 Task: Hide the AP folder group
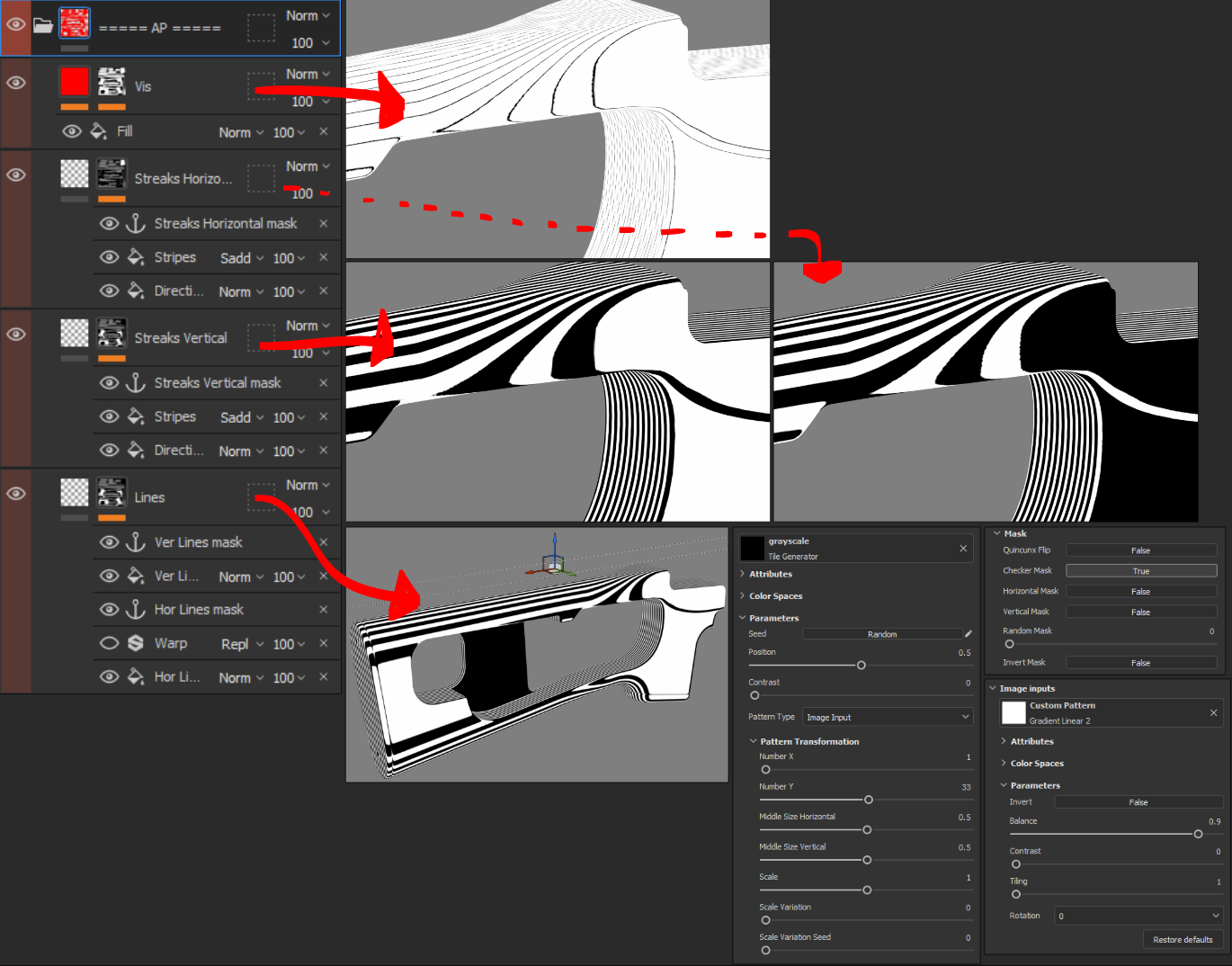16,24
